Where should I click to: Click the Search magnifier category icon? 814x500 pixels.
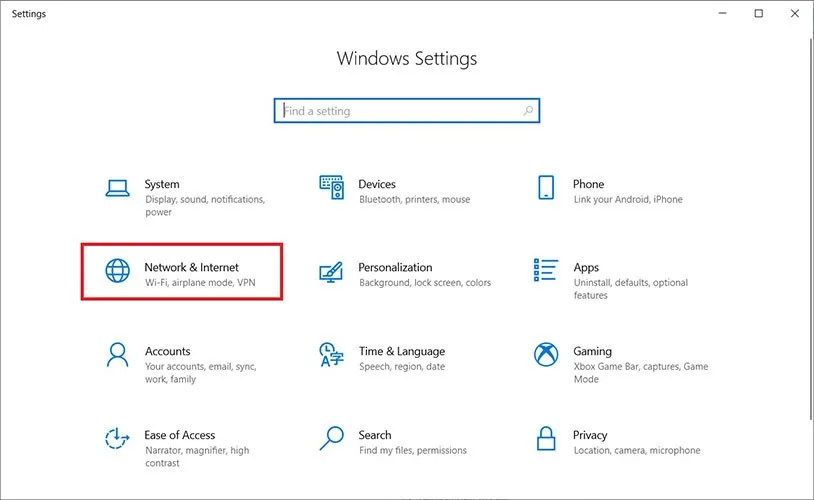pos(331,439)
